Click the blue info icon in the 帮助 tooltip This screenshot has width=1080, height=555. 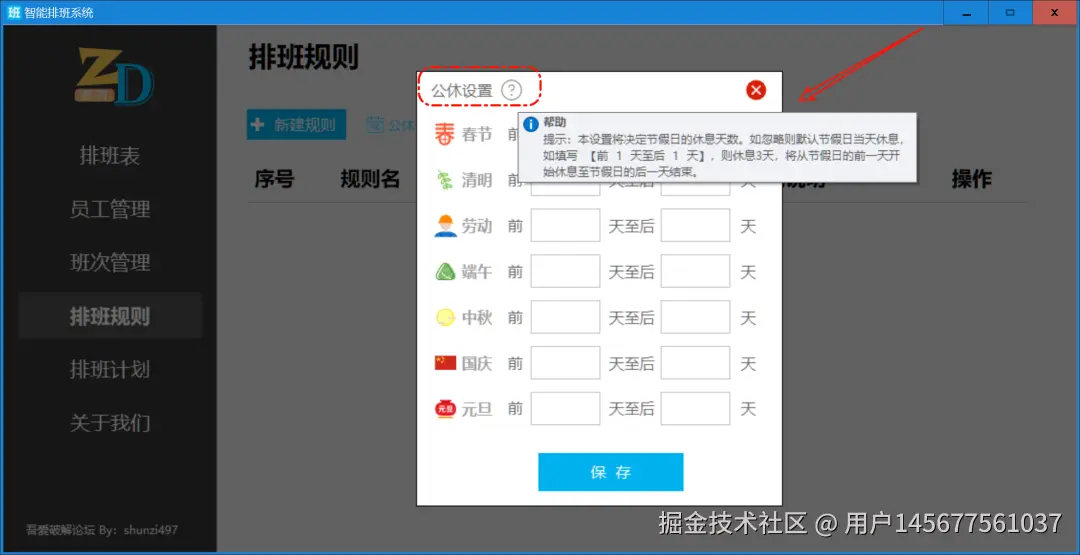[x=530, y=125]
